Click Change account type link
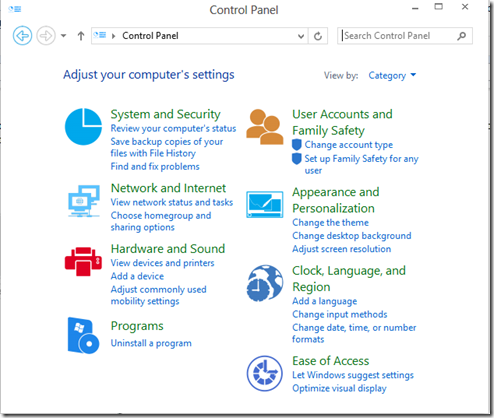 click(x=349, y=145)
